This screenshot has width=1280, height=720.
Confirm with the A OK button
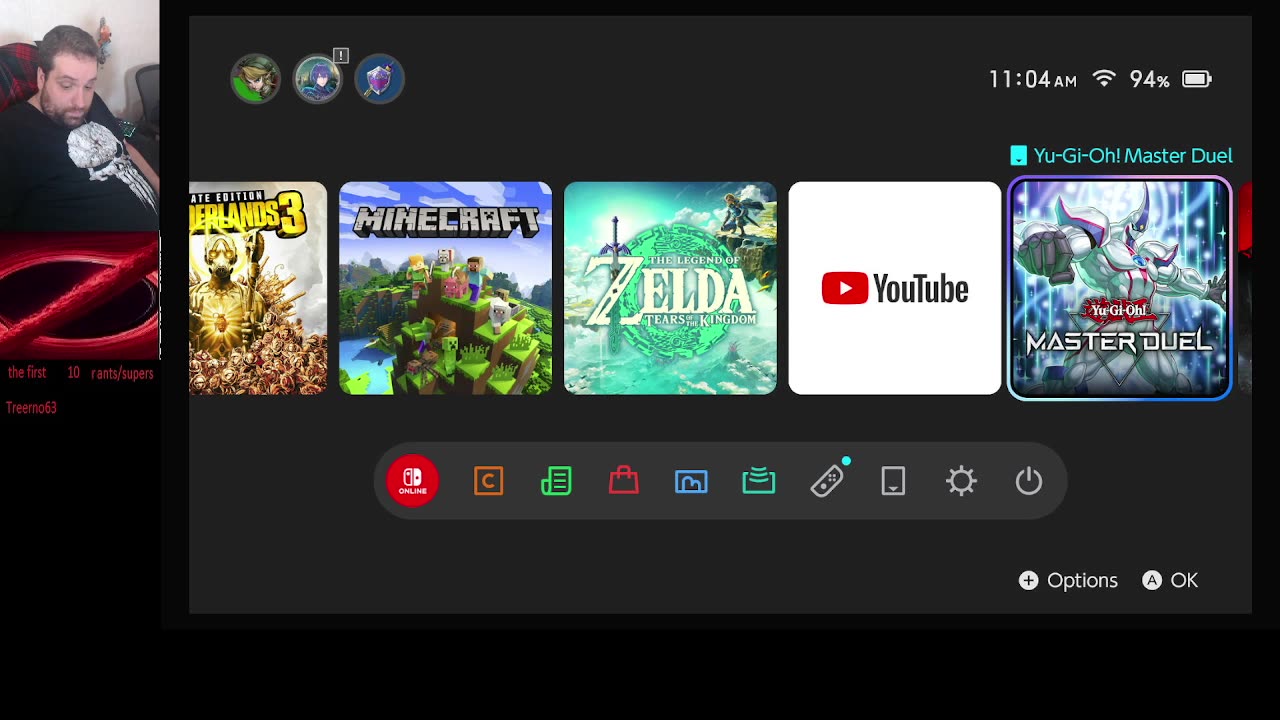(x=1170, y=580)
